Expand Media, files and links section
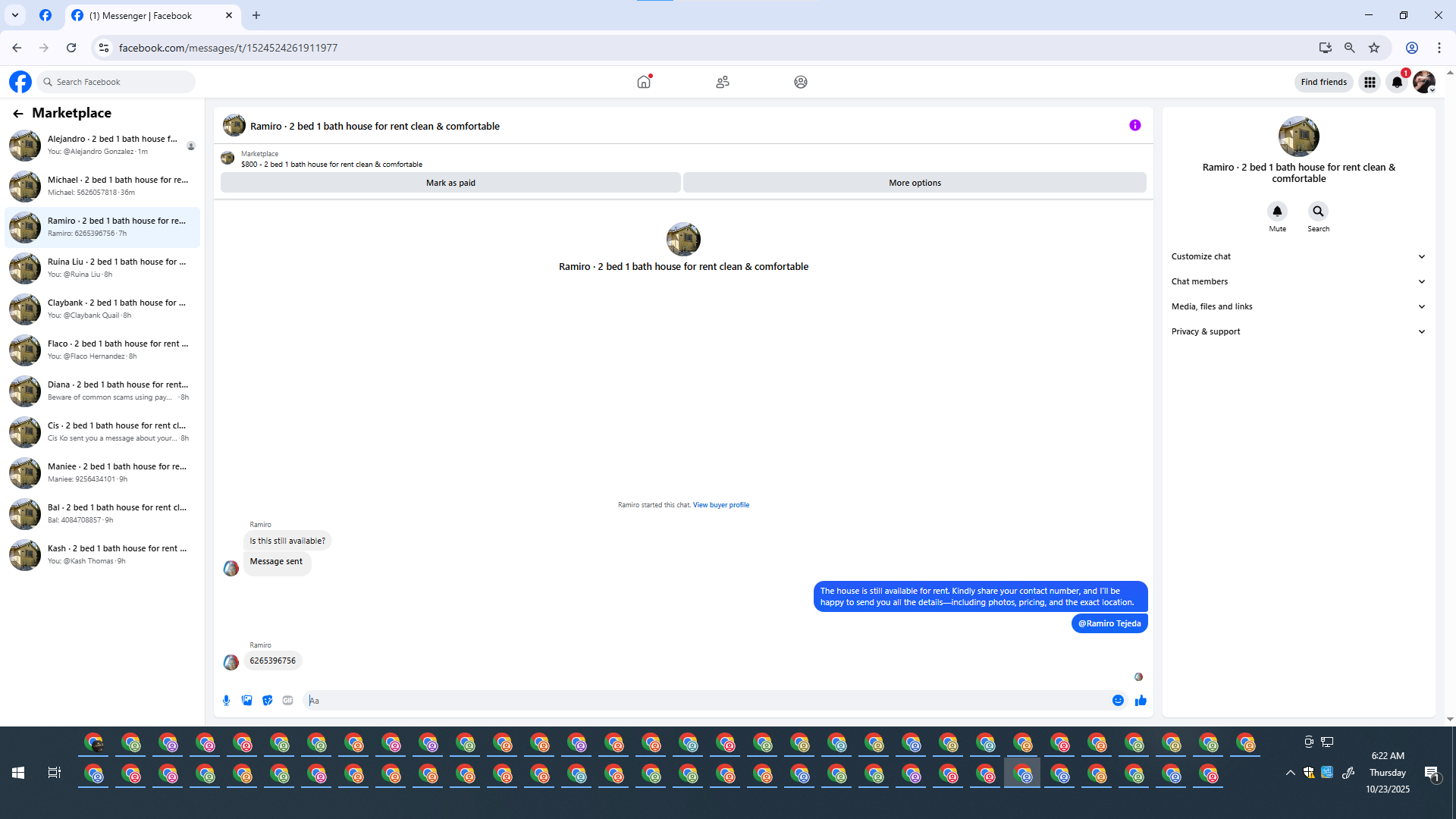The height and width of the screenshot is (819, 1456). click(x=1298, y=306)
